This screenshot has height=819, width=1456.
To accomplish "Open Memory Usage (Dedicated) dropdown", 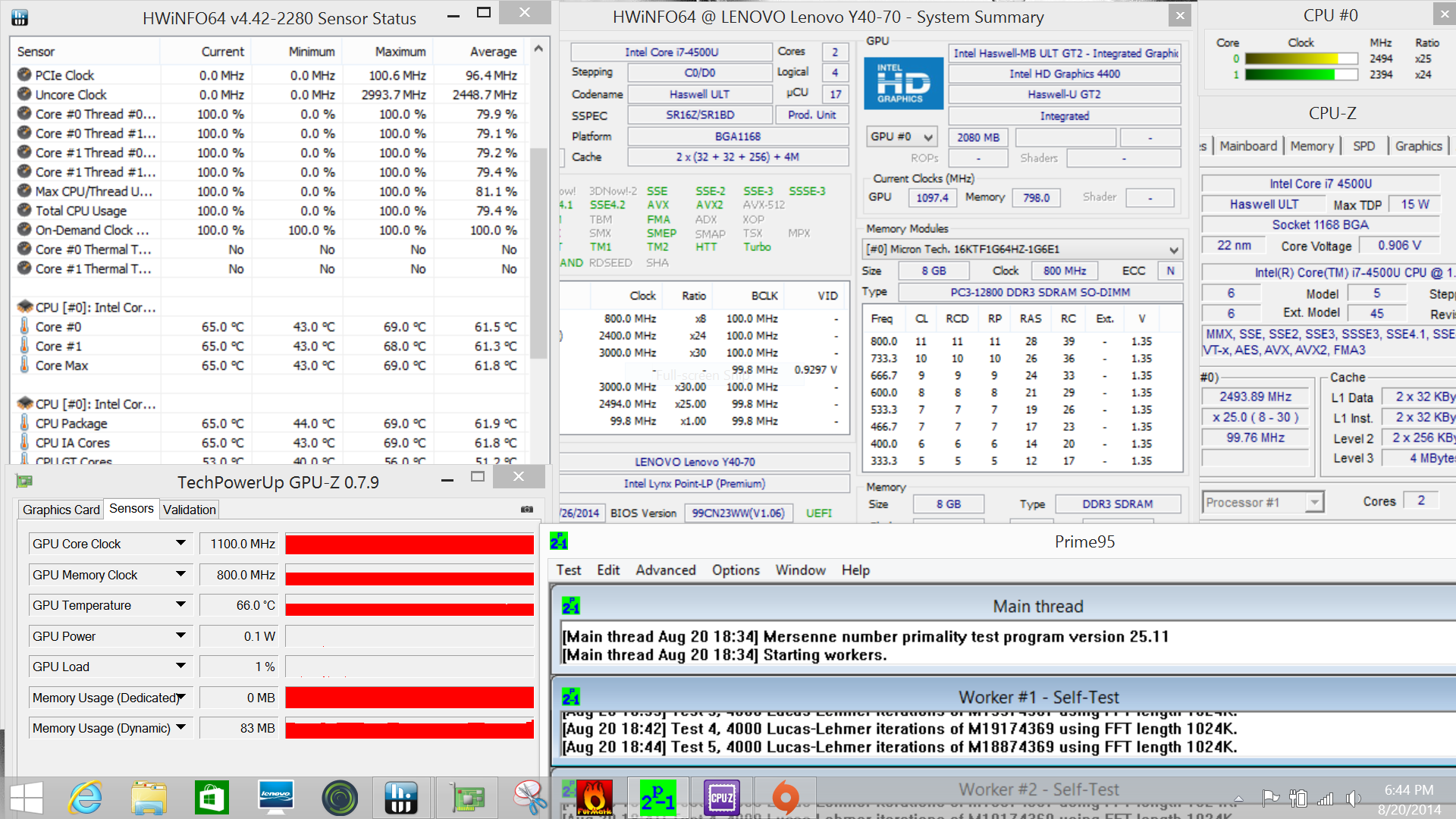I will point(180,697).
